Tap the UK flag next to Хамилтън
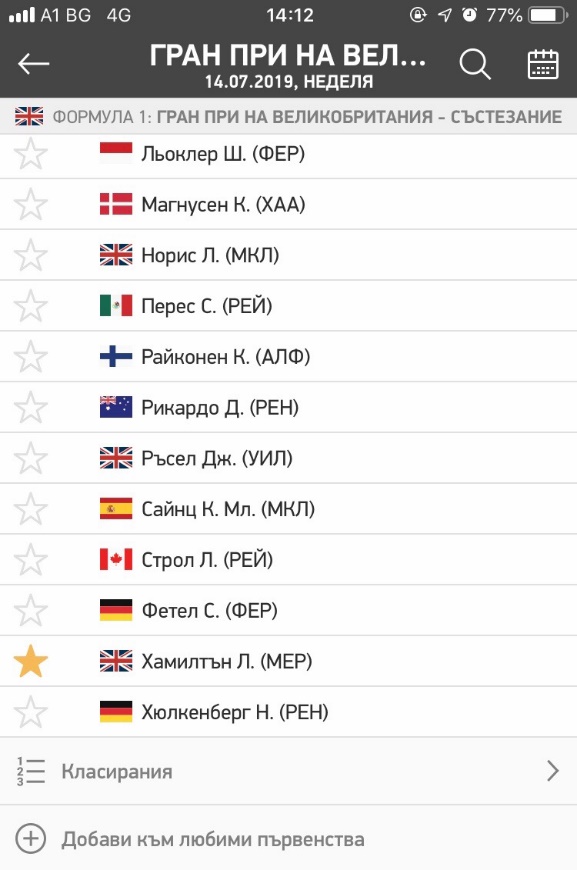This screenshot has height=870, width=577. pyautogui.click(x=116, y=661)
